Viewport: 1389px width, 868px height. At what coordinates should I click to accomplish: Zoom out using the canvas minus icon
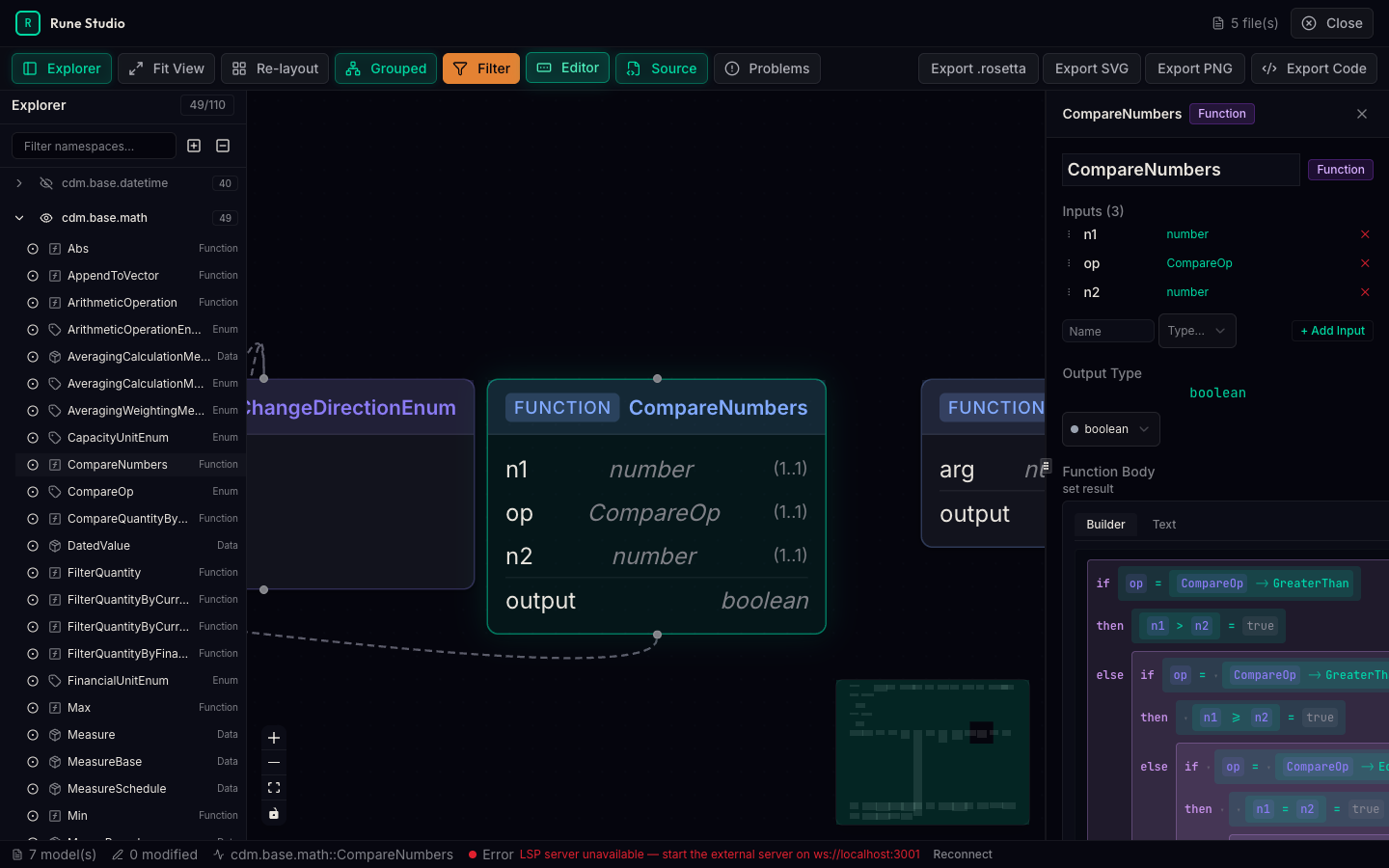pos(273,763)
